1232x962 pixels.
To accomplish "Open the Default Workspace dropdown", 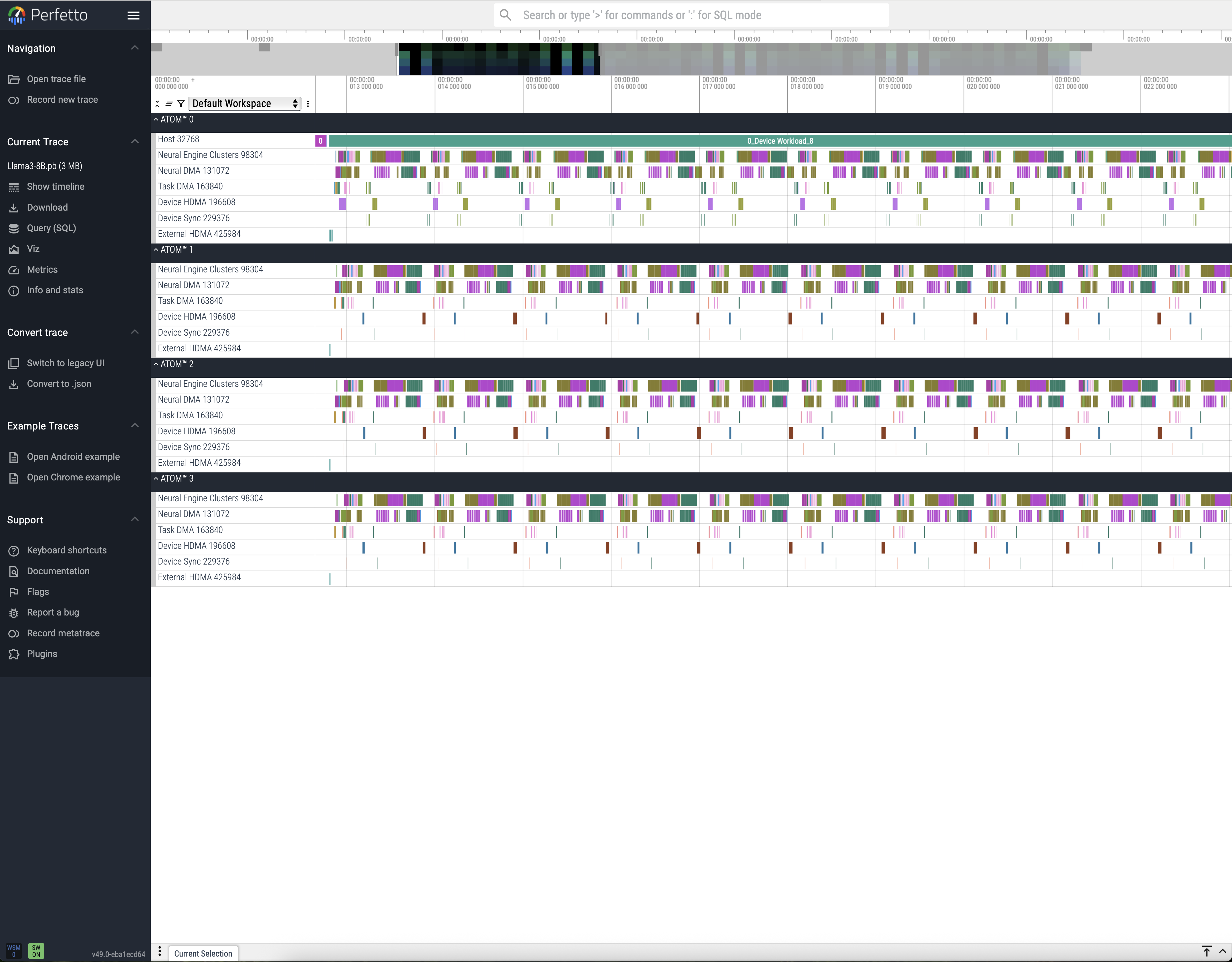I will coord(244,104).
